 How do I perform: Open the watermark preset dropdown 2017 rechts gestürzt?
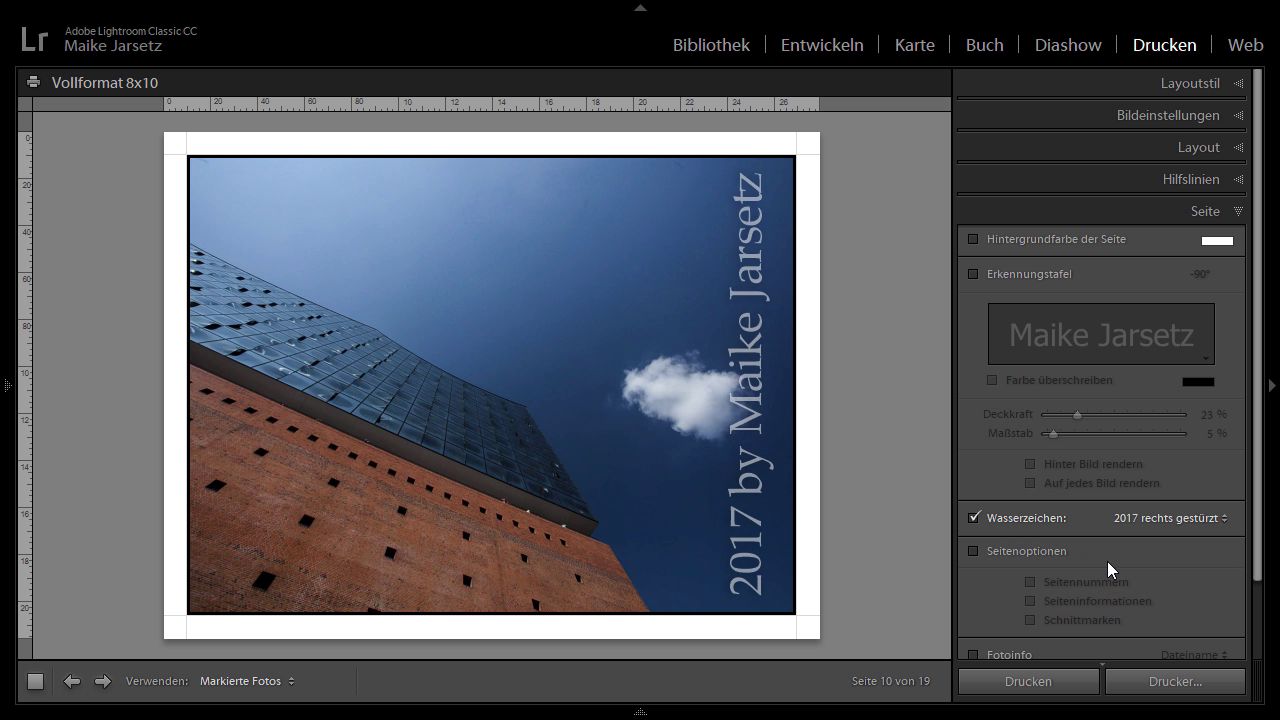tap(1171, 518)
